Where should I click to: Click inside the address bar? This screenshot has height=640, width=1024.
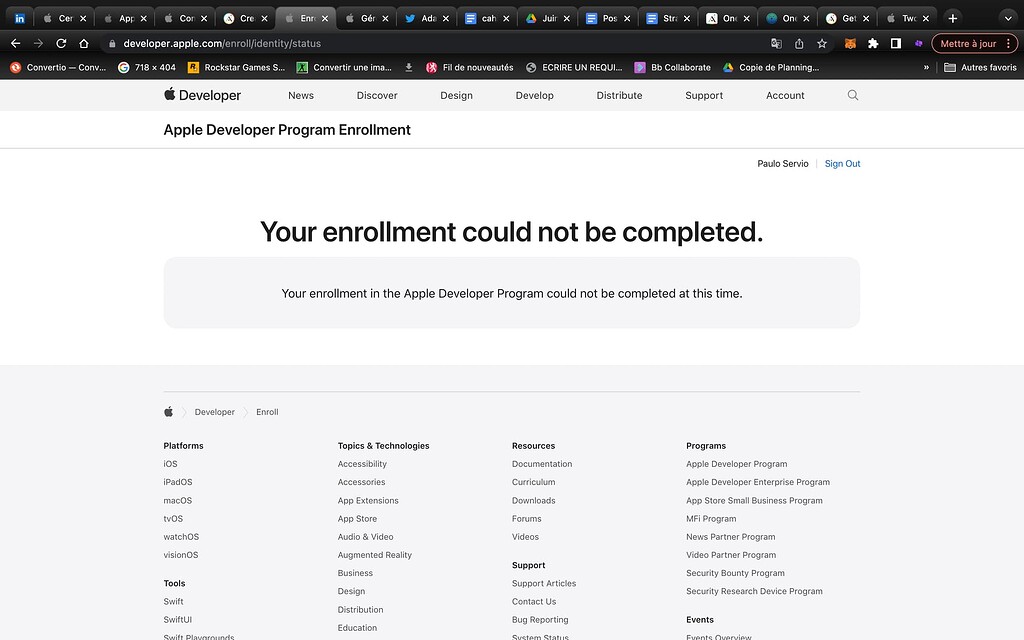pyautogui.click(x=300, y=43)
